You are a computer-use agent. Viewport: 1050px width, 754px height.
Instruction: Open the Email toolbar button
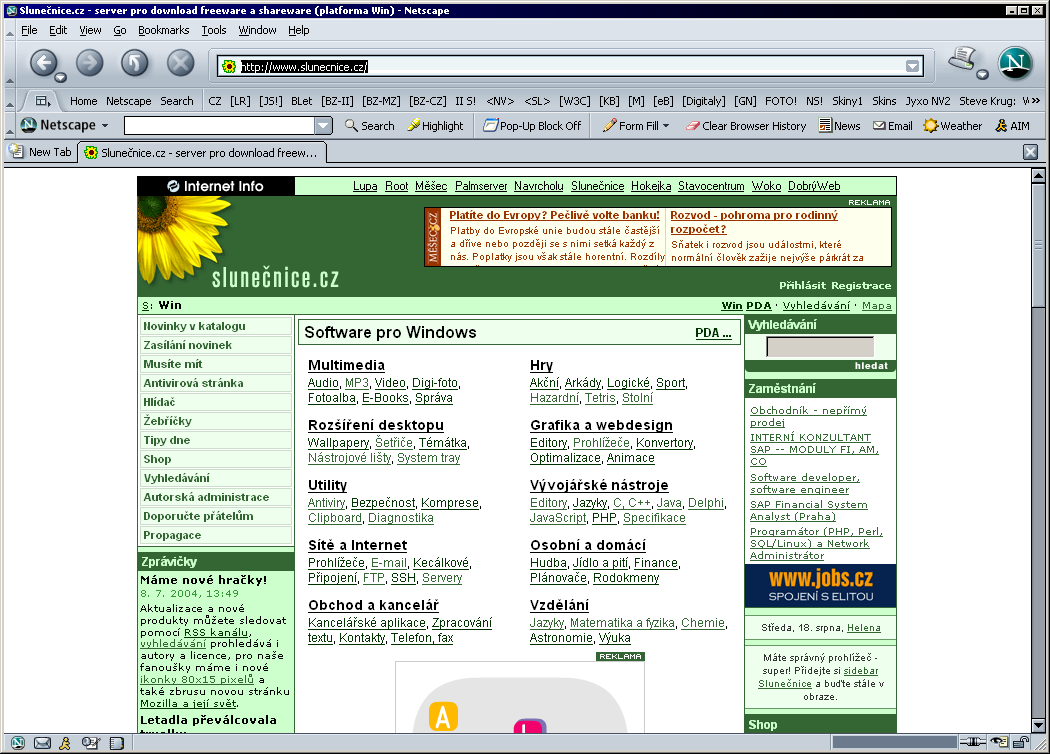(893, 125)
